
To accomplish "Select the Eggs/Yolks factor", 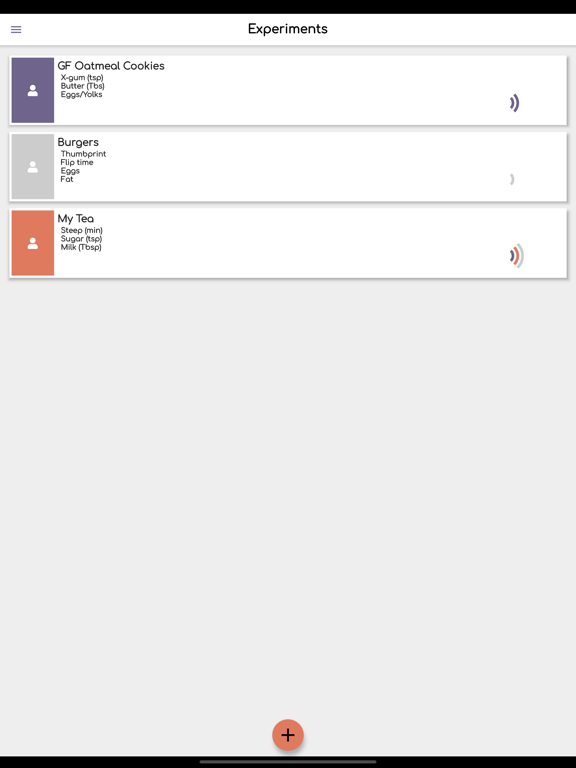I will [81, 94].
